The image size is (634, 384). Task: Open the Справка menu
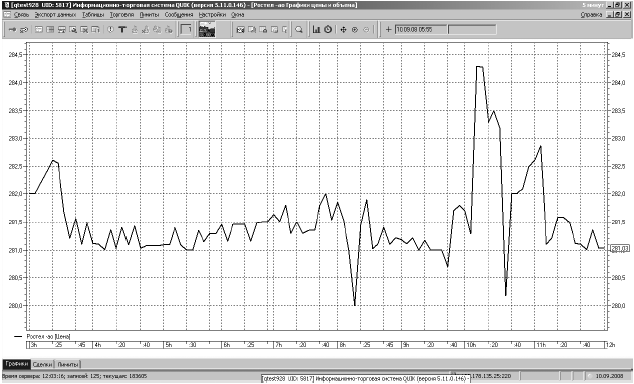point(591,15)
